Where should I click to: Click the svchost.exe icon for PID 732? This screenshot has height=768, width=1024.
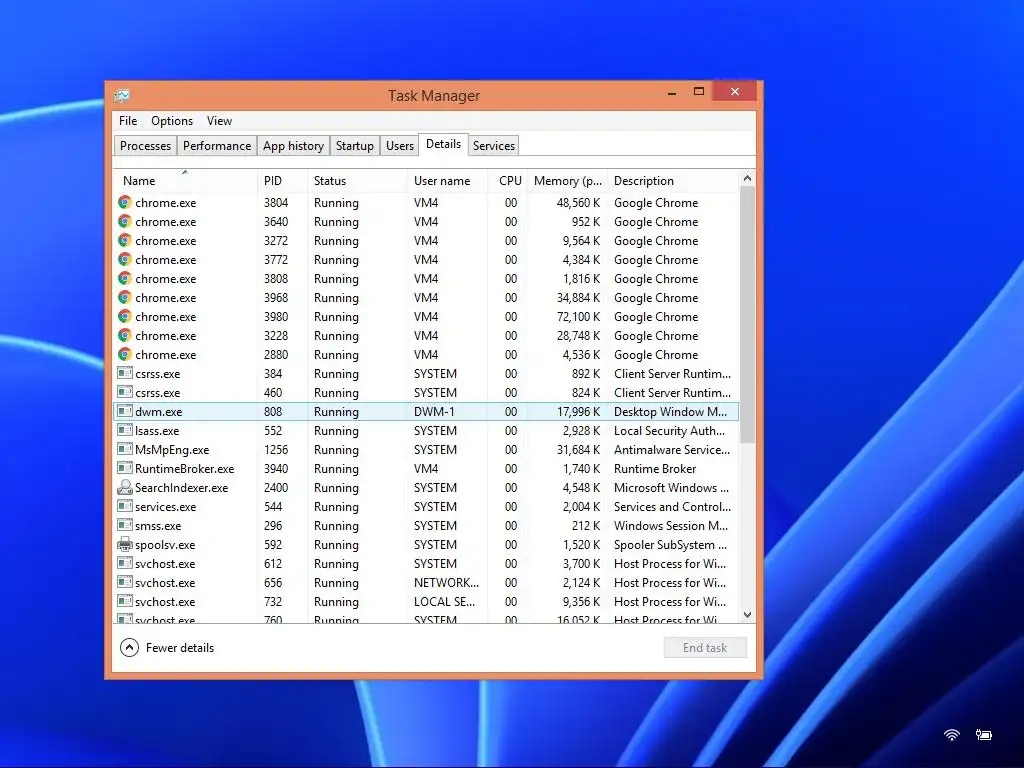[125, 600]
